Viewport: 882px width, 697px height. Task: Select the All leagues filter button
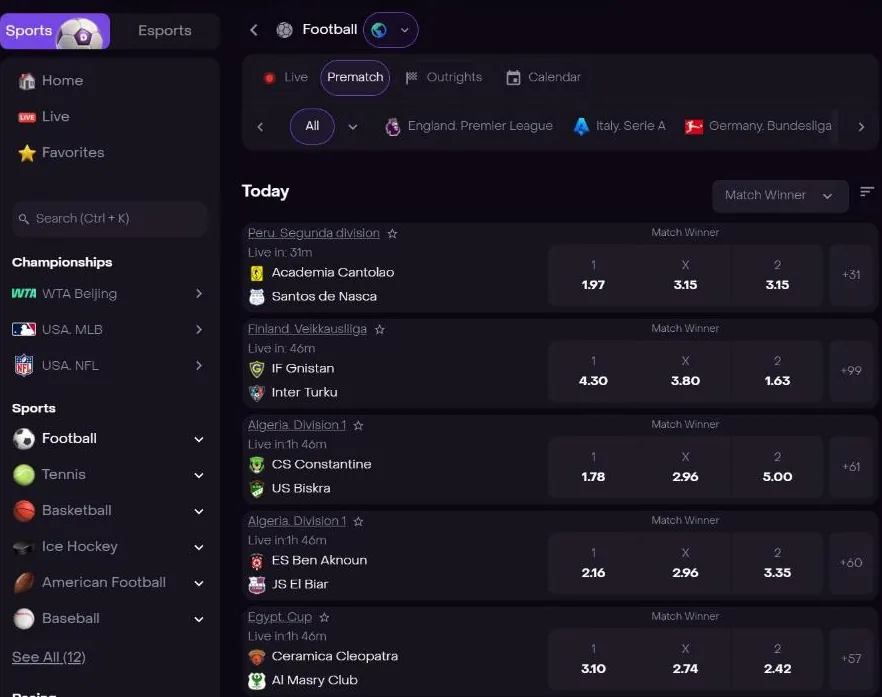312,127
